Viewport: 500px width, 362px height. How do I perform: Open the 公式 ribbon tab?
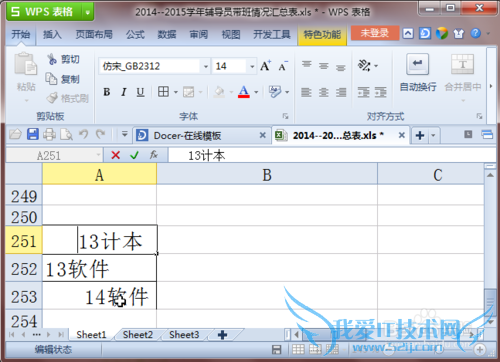pos(135,34)
